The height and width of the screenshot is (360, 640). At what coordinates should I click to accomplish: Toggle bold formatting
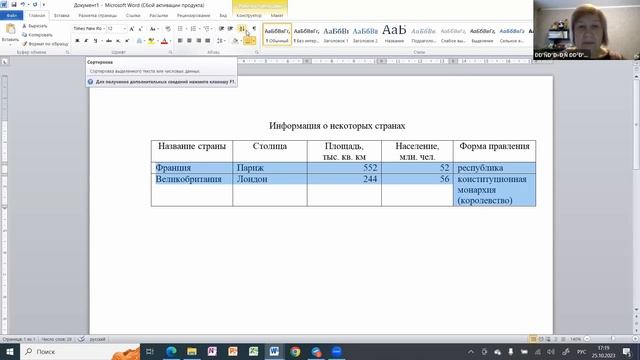coord(77,40)
